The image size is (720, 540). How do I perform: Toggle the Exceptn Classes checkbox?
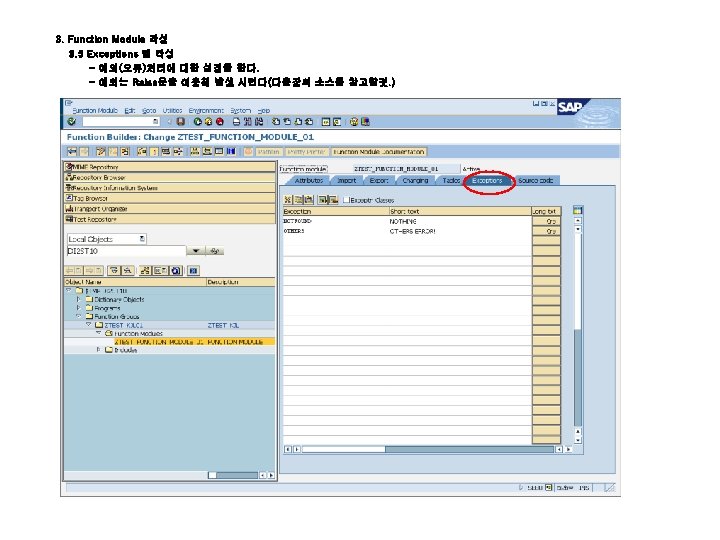347,200
